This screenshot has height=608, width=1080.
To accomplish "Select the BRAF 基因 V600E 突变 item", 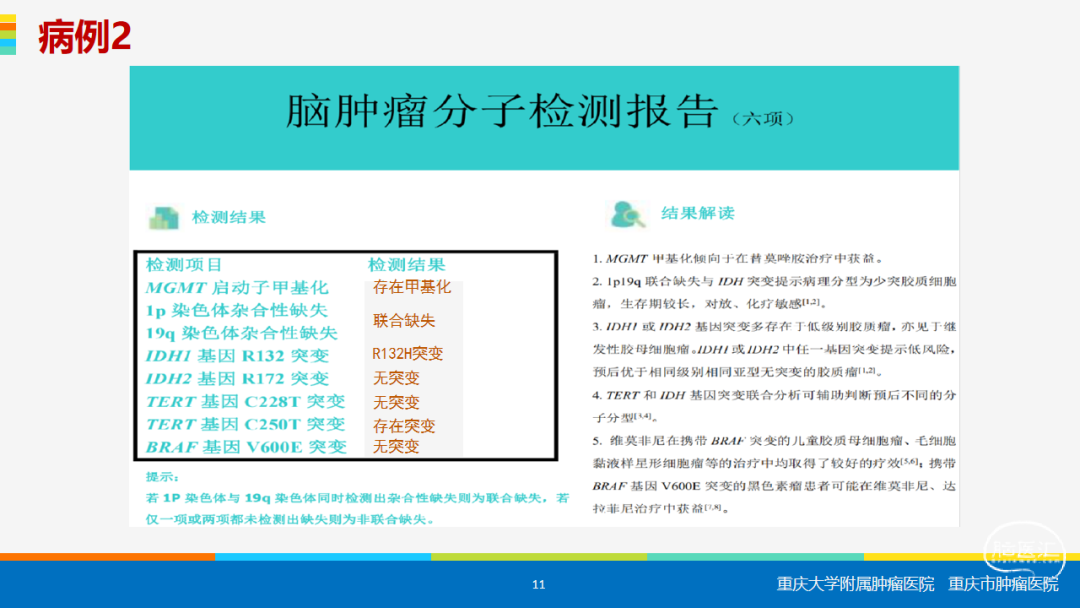I will click(x=246, y=447).
